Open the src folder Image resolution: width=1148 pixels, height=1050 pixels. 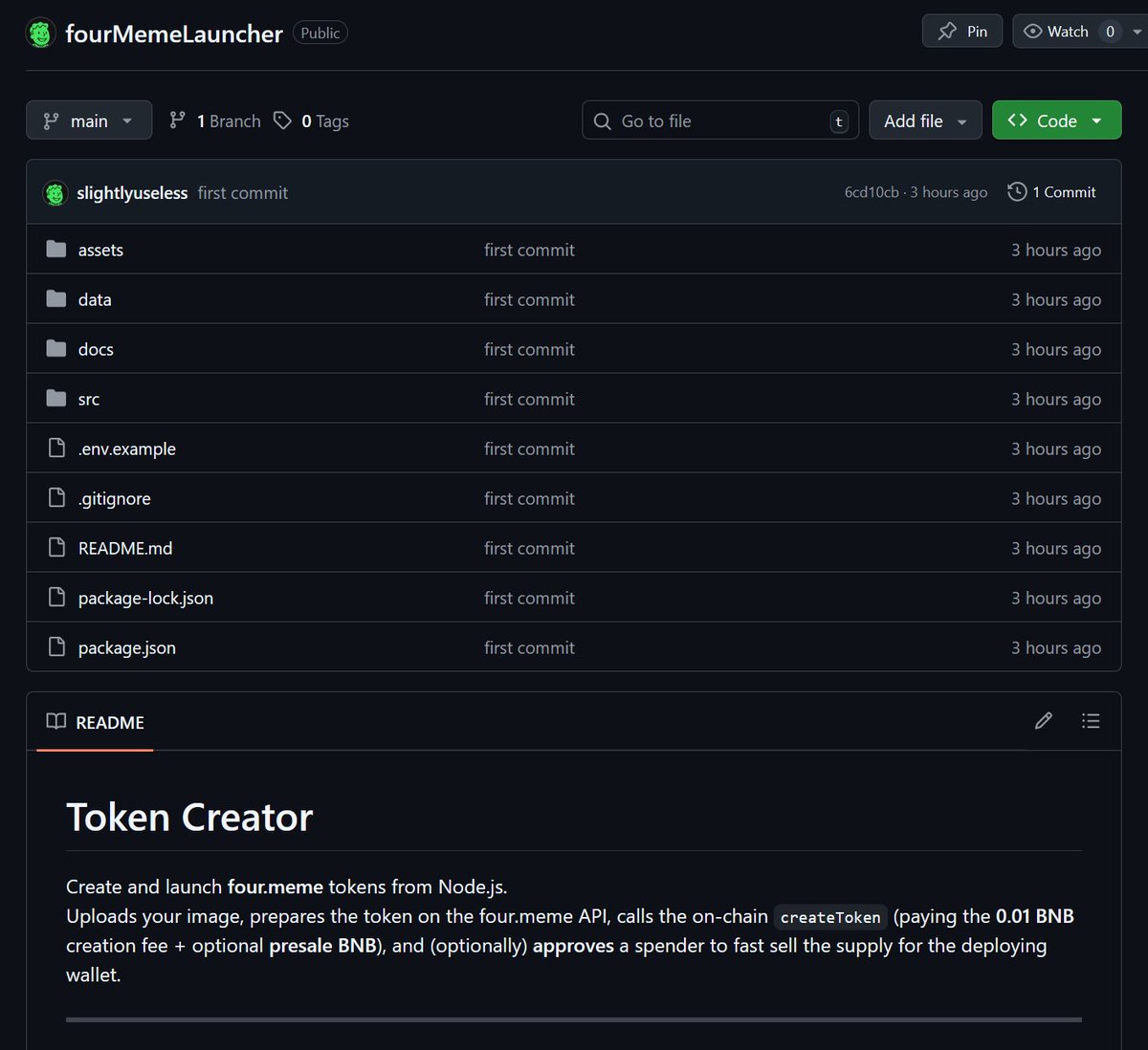coord(89,399)
